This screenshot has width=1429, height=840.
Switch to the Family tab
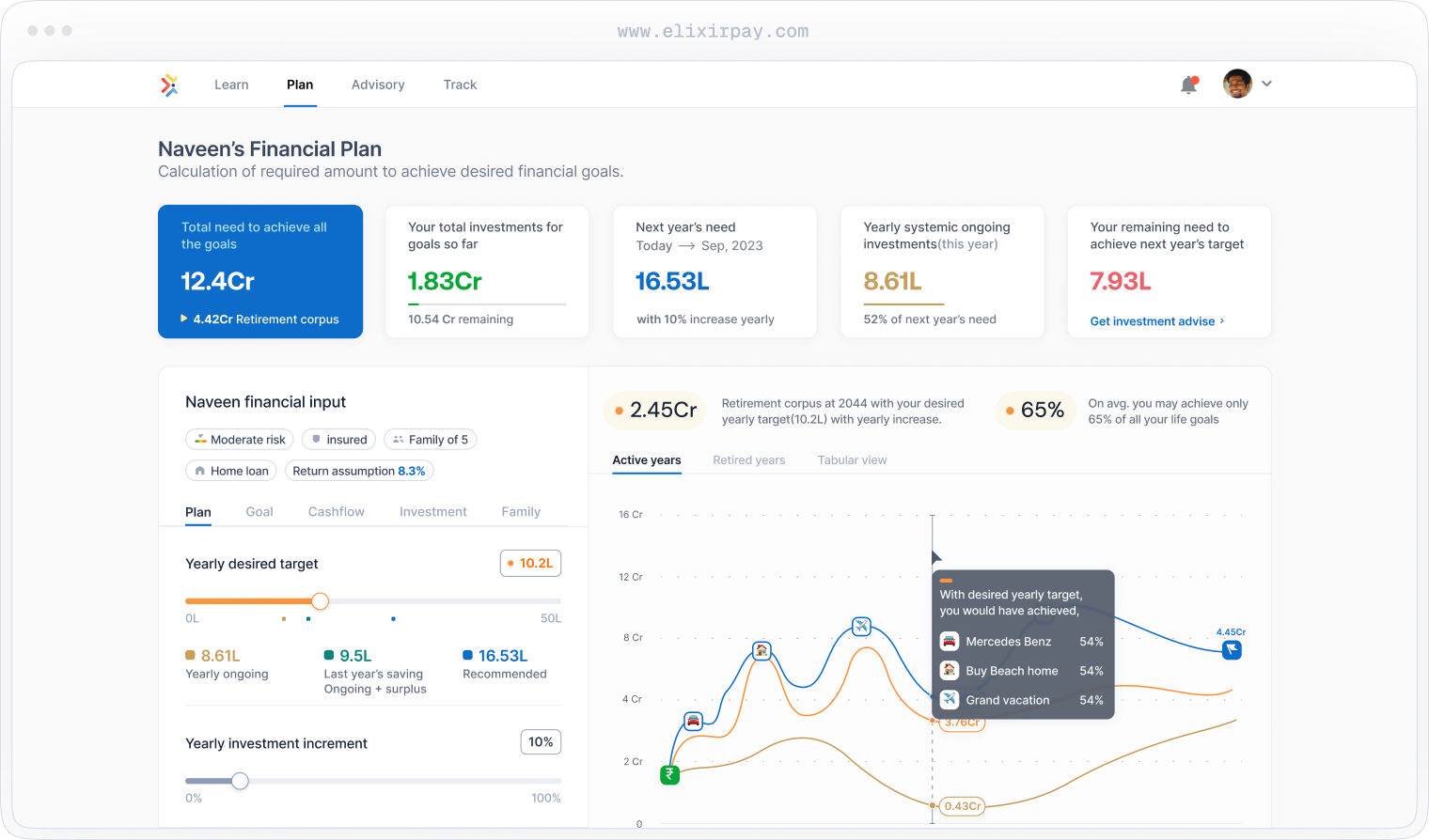(x=521, y=512)
